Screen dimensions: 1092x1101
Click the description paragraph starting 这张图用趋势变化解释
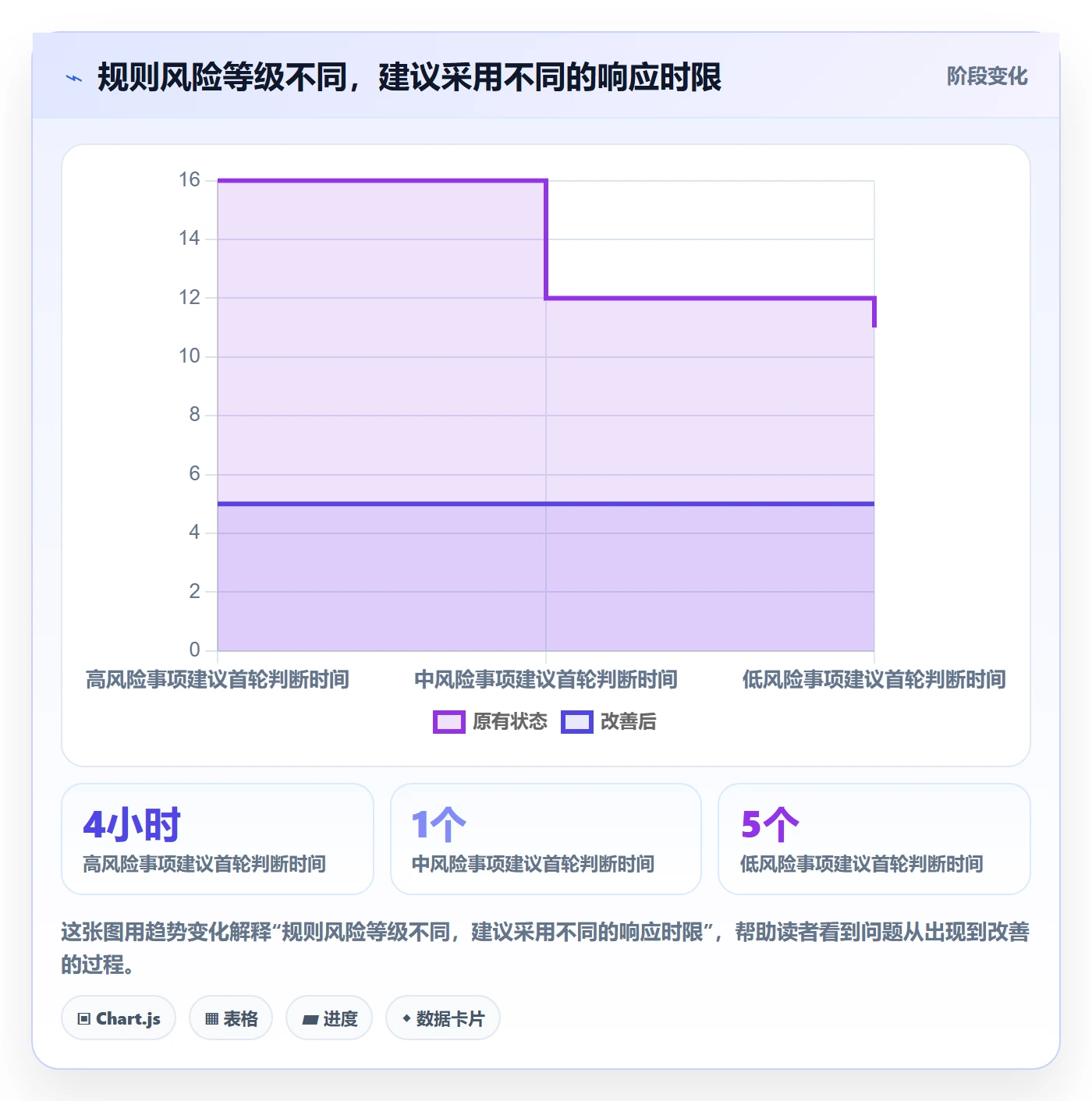[x=546, y=948]
